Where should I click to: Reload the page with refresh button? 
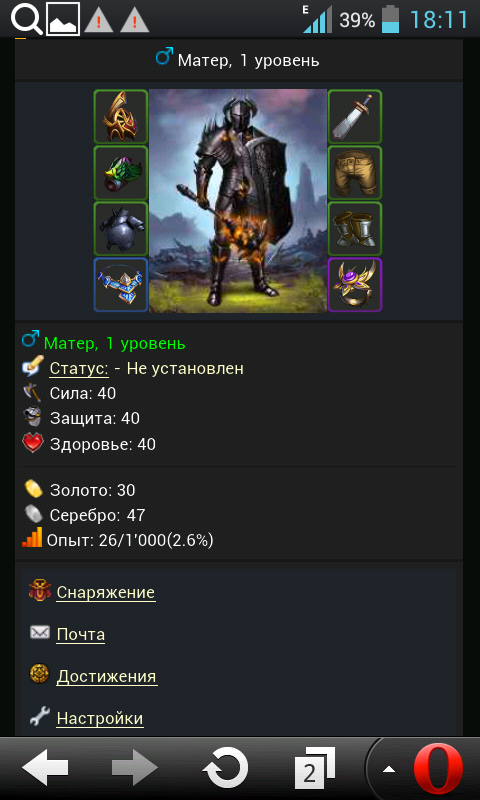pos(226,767)
